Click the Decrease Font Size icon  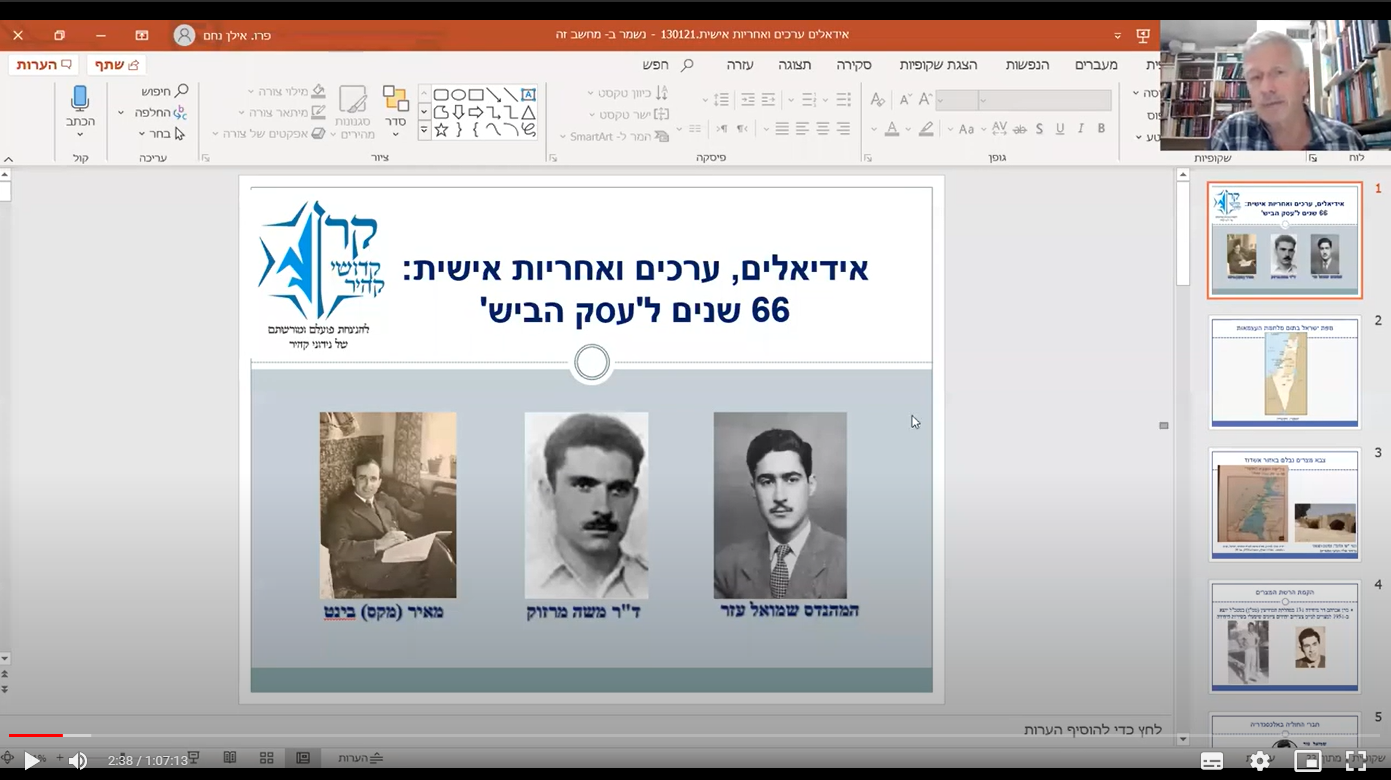[x=905, y=100]
